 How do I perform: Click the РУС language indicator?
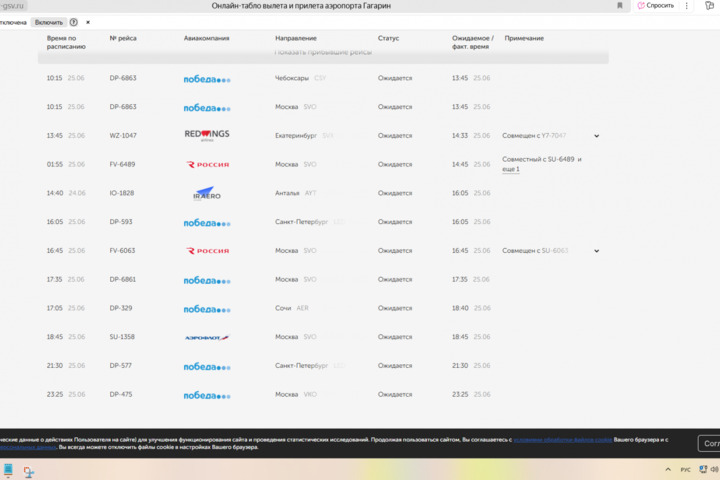(x=686, y=469)
